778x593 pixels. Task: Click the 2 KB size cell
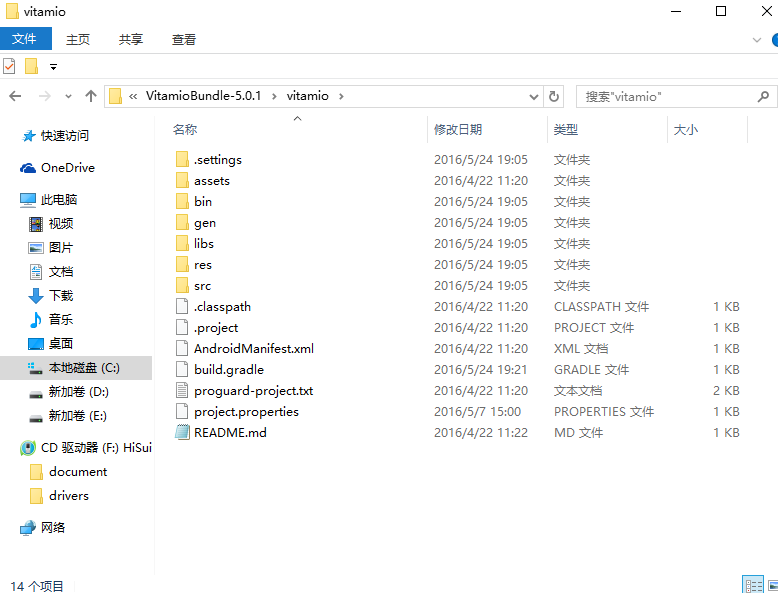point(726,391)
